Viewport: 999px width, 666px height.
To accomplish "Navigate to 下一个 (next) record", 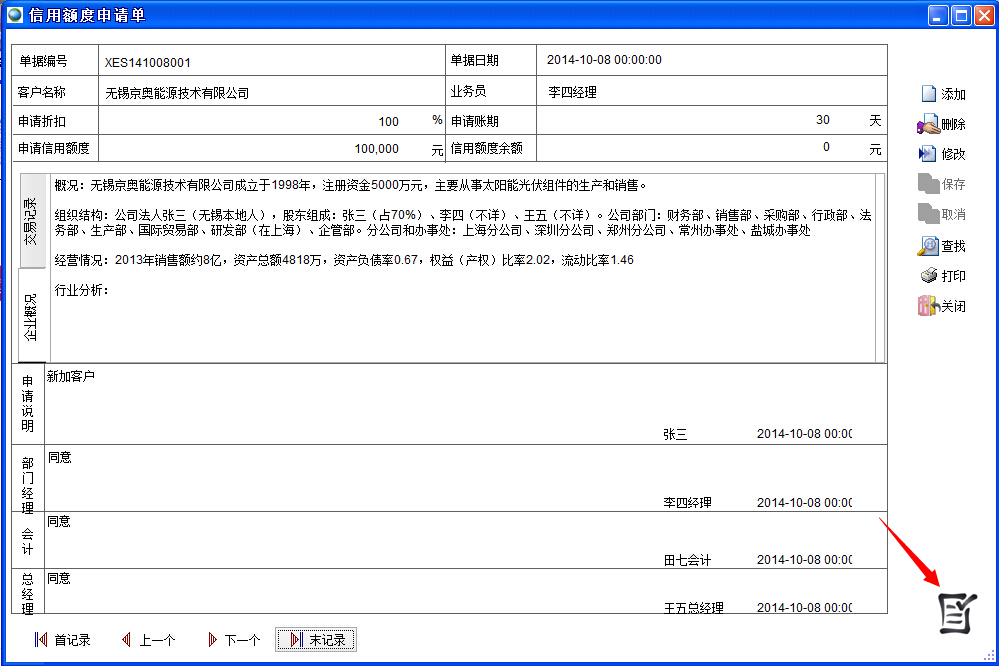I will [x=233, y=640].
